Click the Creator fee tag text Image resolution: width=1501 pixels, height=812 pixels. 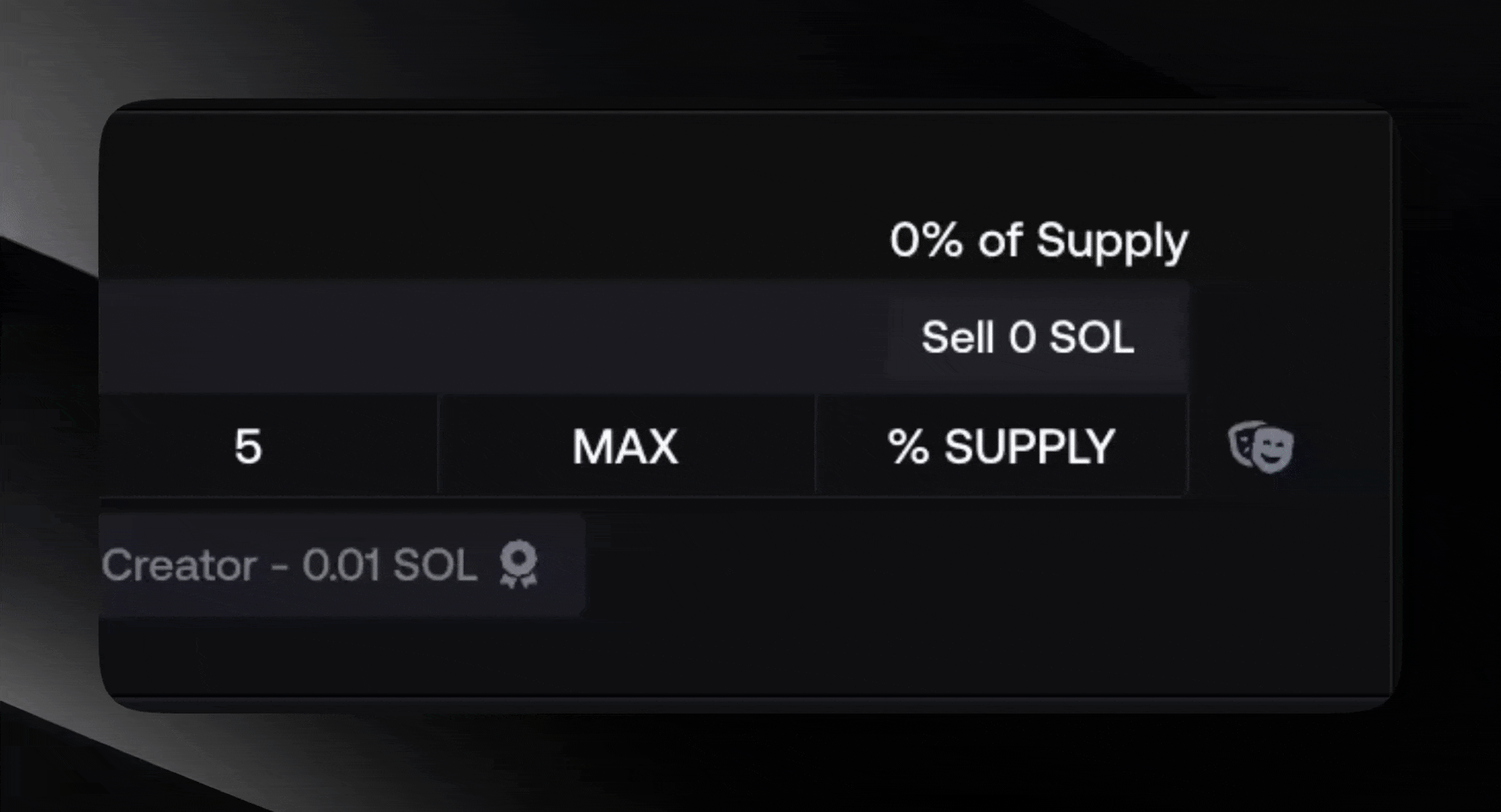pyautogui.click(x=290, y=565)
